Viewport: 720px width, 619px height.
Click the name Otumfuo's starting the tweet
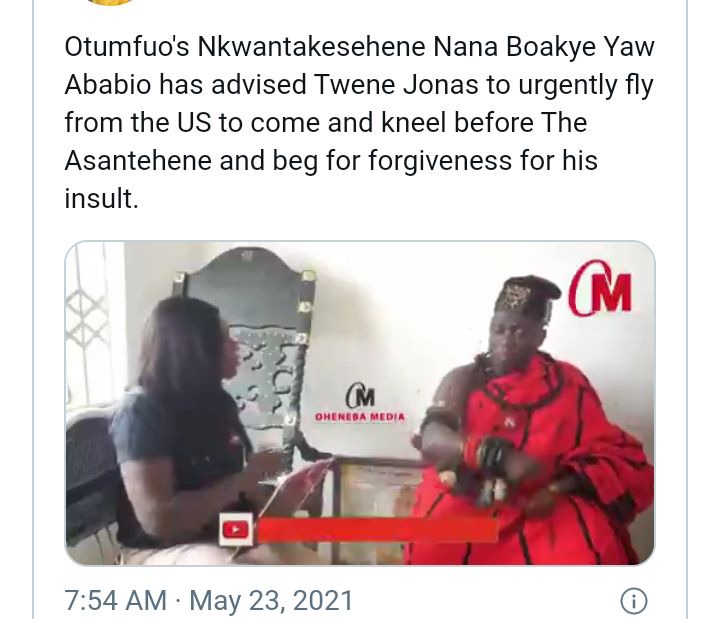(x=127, y=47)
